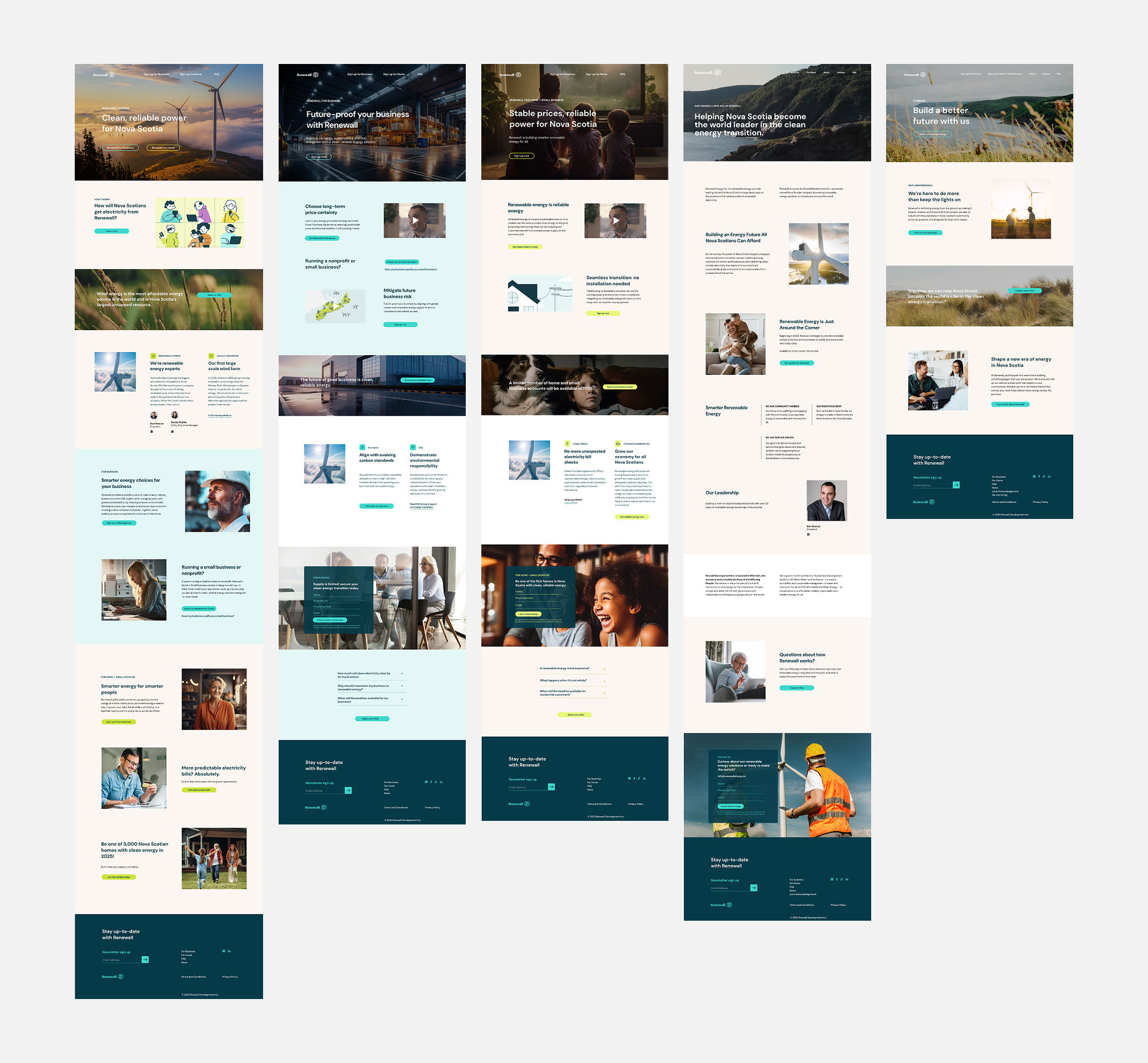The height and width of the screenshot is (1063, 1148).
Task: Open LinkedIn icon in about page footer
Action: point(847,879)
